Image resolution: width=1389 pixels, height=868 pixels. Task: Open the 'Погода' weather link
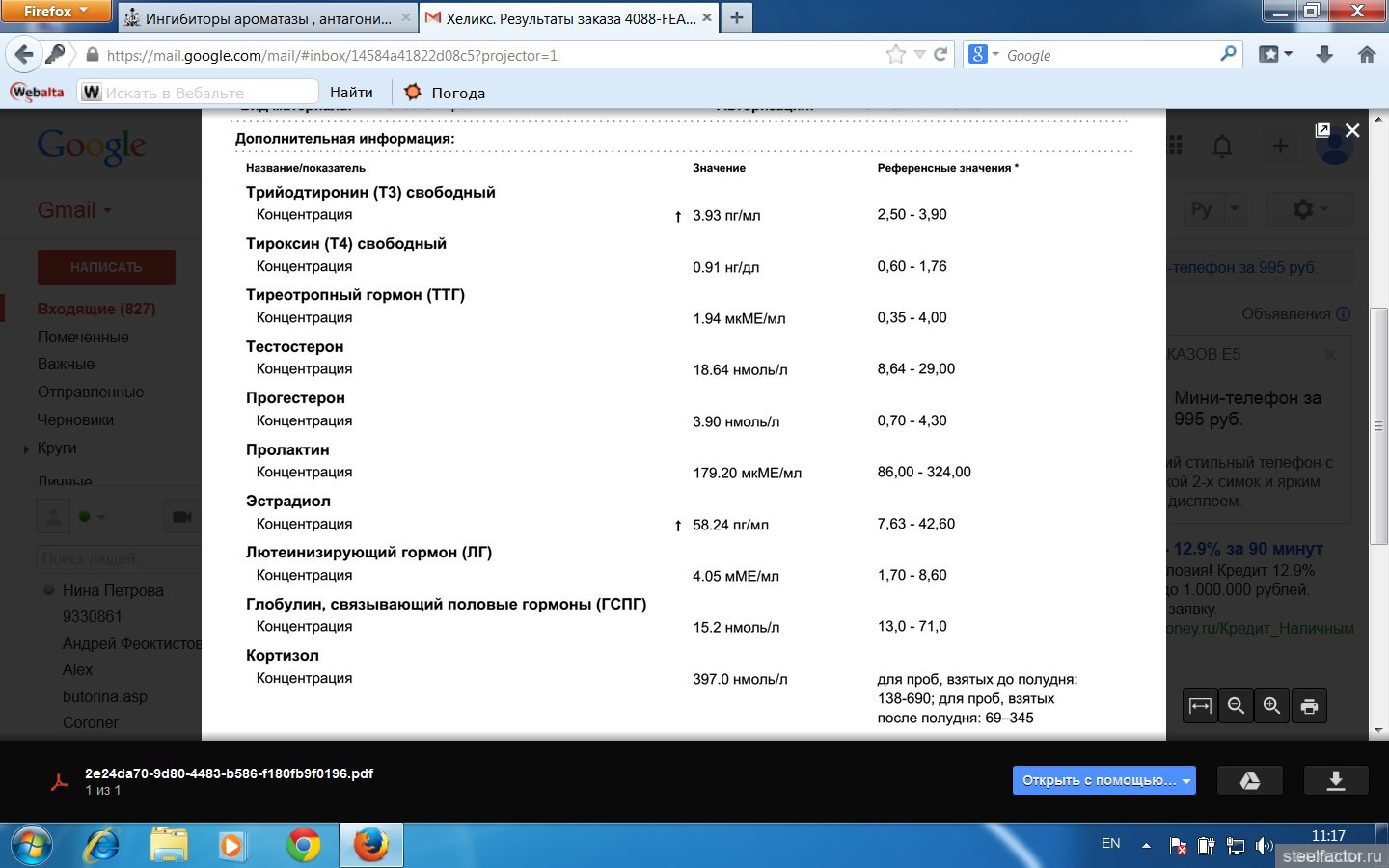[445, 93]
